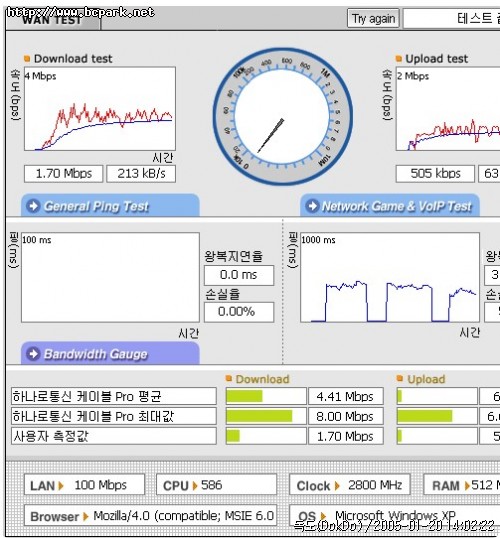Click the orange Download test bullet icon
Image resolution: width=500 pixels, height=538 pixels.
(27, 59)
